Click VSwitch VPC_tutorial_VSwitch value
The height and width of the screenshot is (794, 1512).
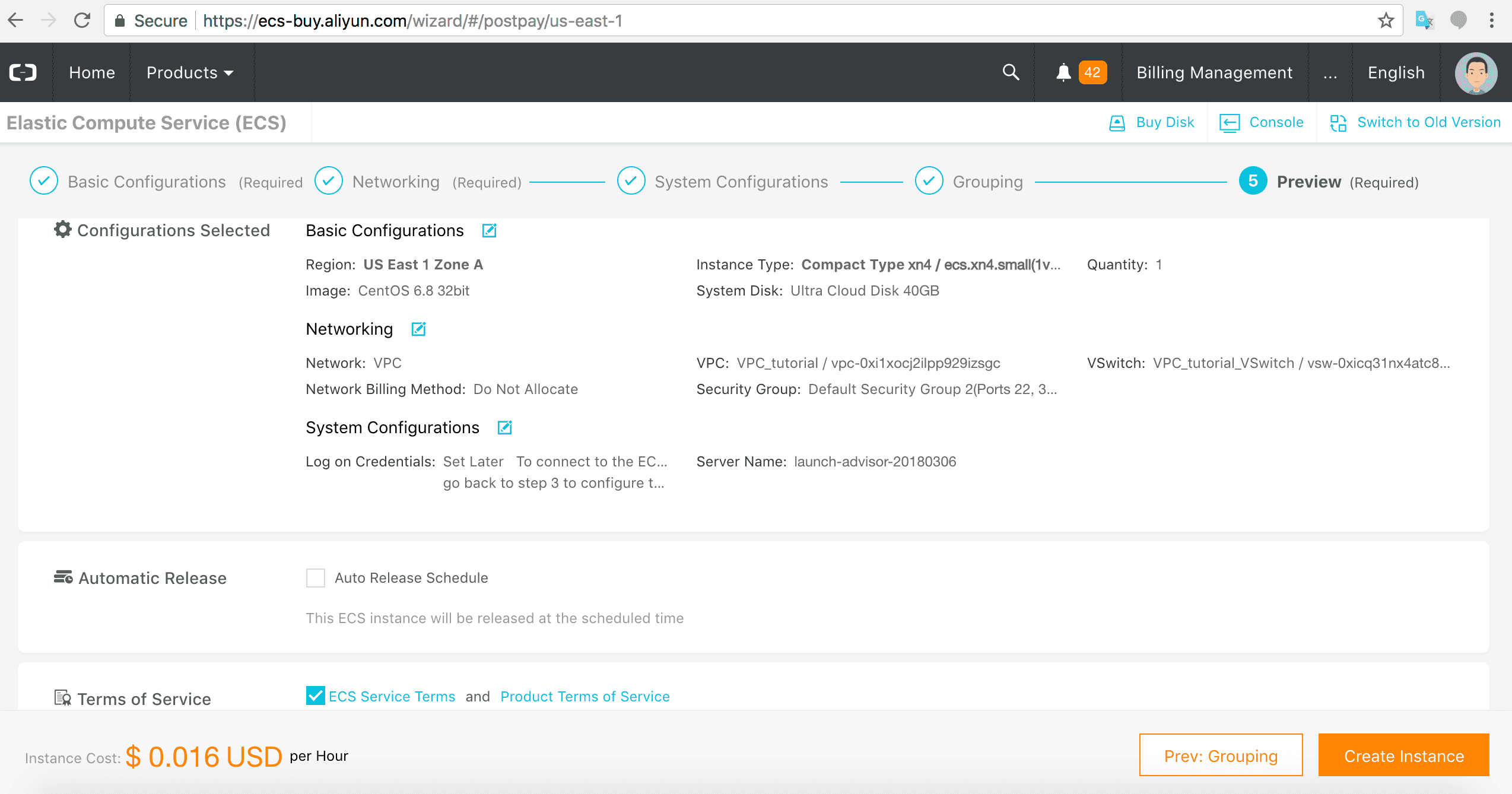tap(1301, 363)
